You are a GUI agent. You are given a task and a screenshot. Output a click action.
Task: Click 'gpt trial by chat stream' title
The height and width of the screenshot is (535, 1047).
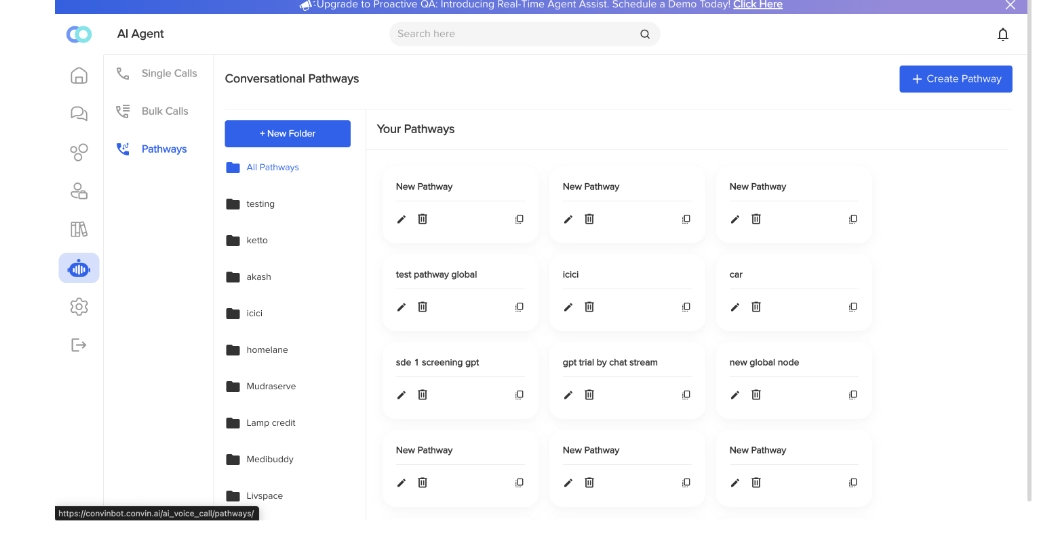(610, 363)
